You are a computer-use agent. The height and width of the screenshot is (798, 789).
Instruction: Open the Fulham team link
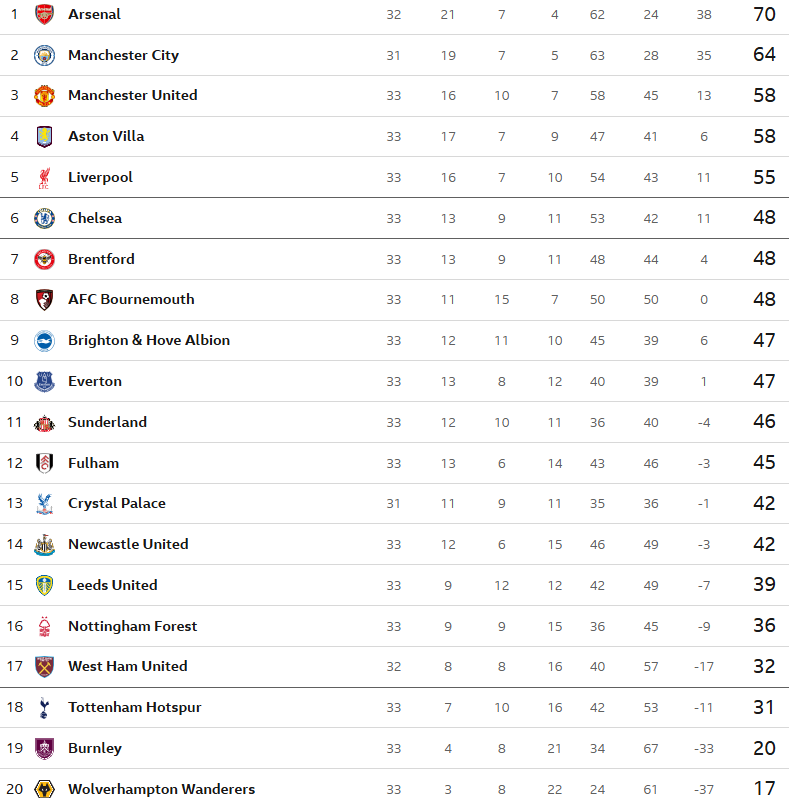[93, 463]
